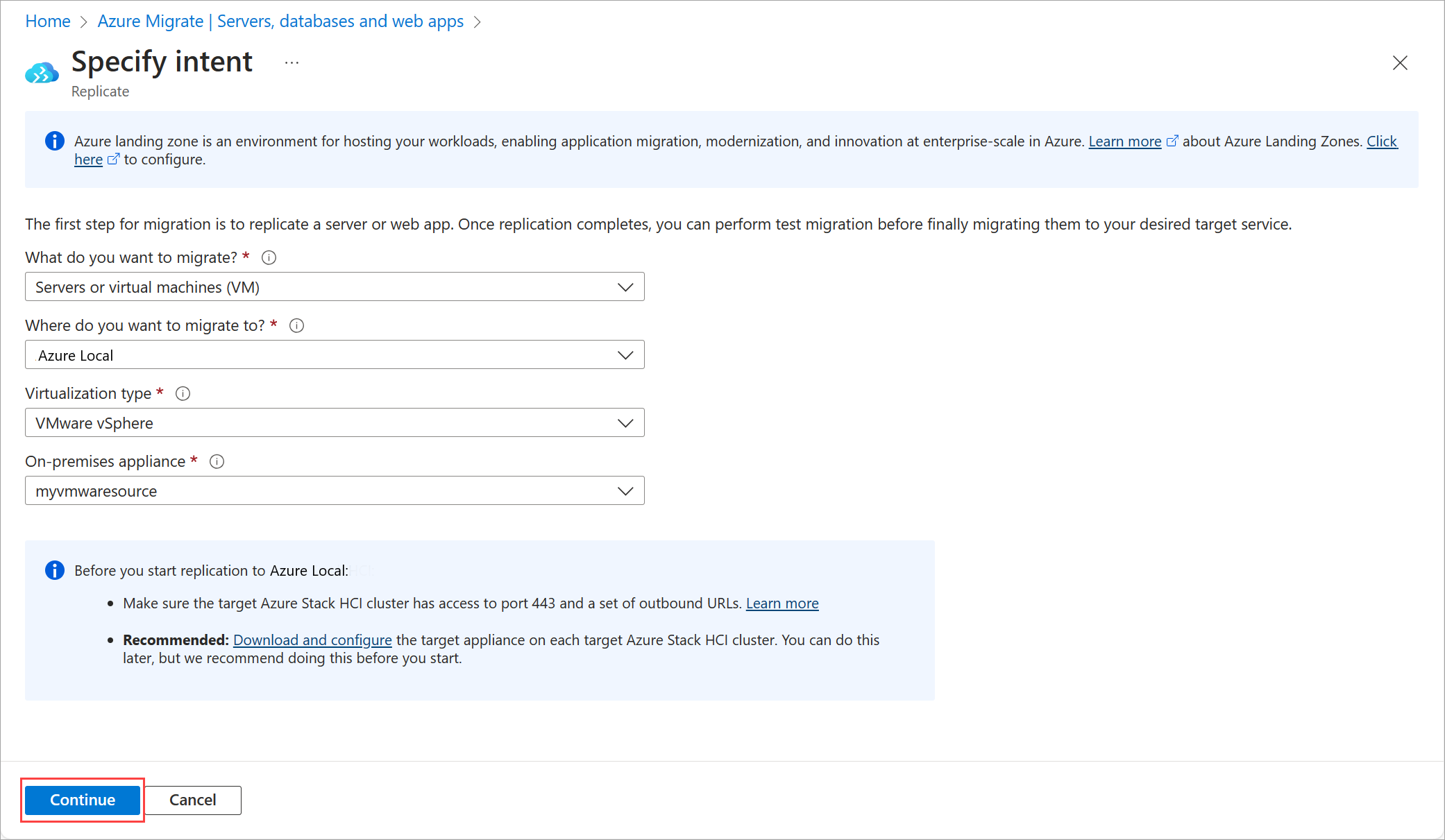The width and height of the screenshot is (1445, 840).
Task: Click the info icon for "Where do you want to migrate to?"
Action: 296,325
